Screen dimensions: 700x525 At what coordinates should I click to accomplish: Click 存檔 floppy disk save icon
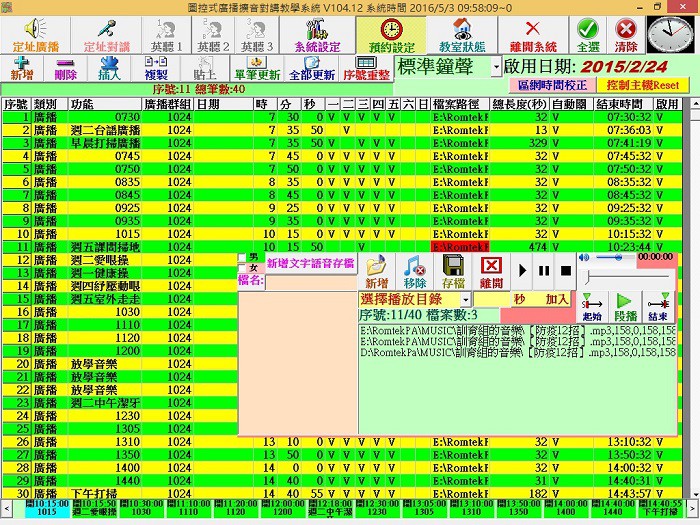coord(453,272)
